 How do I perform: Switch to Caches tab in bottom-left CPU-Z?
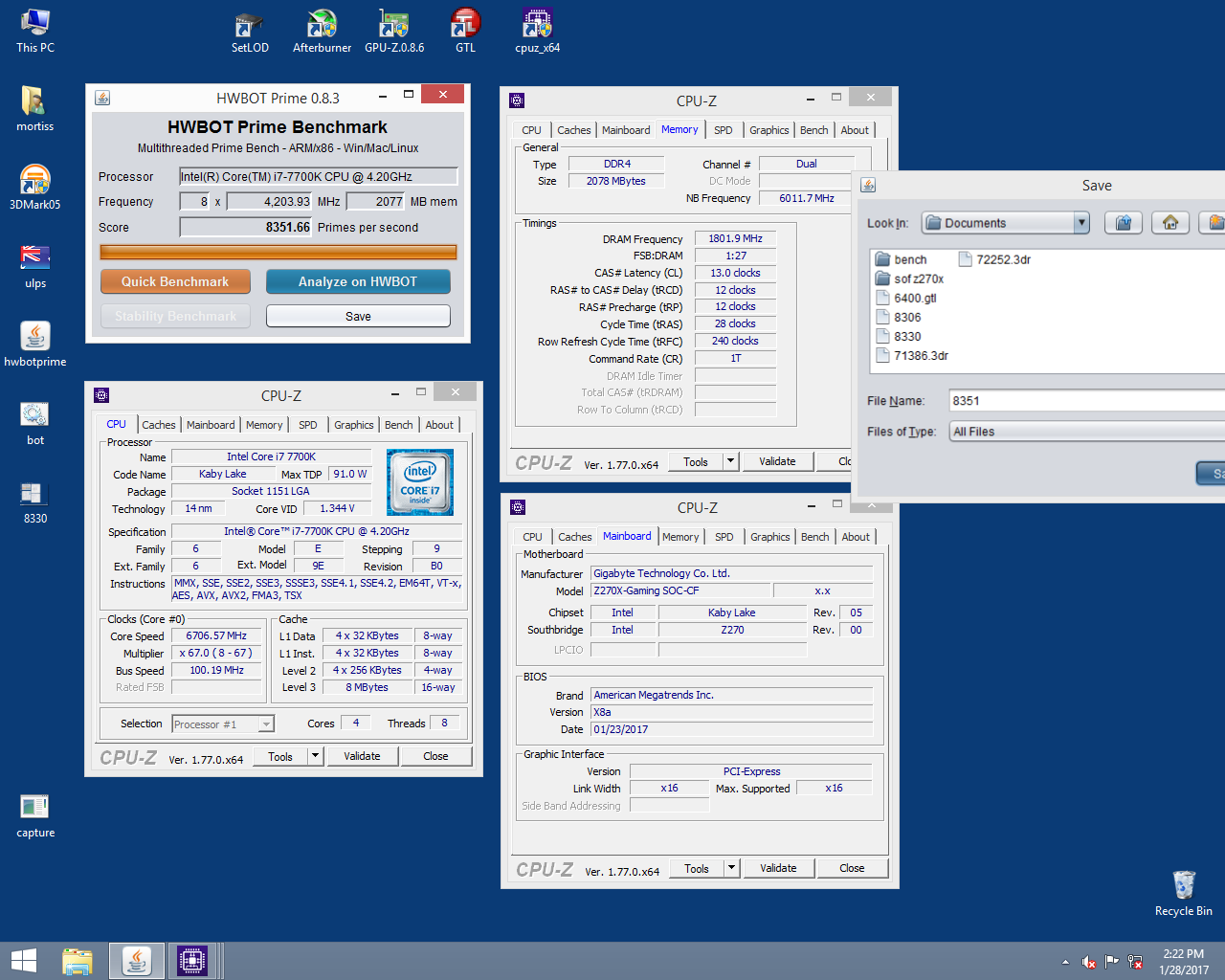coord(159,425)
